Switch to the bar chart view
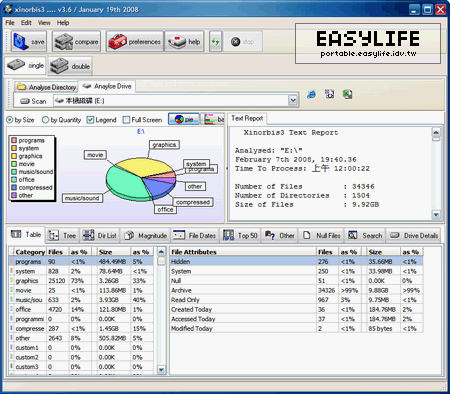 coord(214,119)
